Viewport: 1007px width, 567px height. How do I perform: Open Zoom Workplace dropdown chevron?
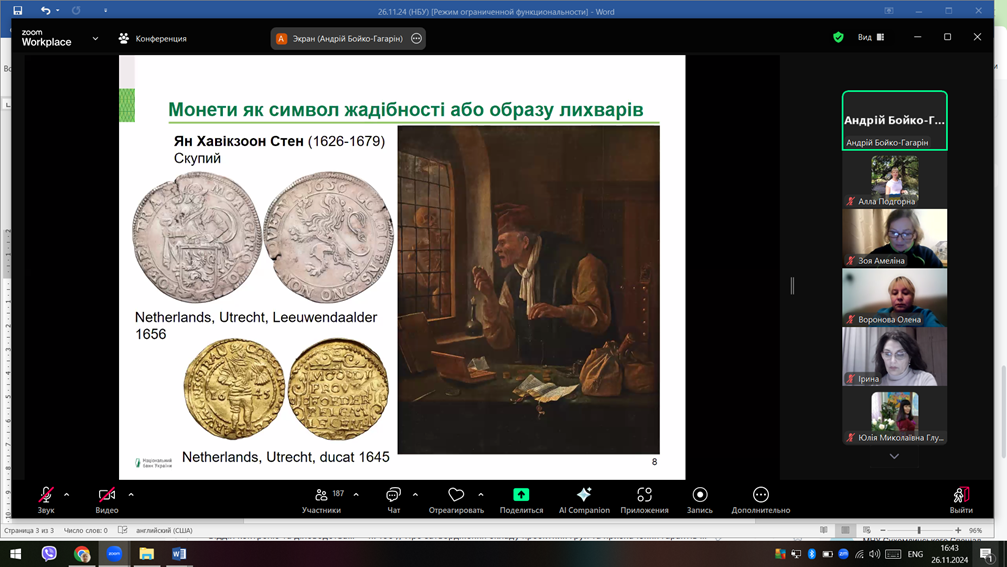click(x=95, y=39)
